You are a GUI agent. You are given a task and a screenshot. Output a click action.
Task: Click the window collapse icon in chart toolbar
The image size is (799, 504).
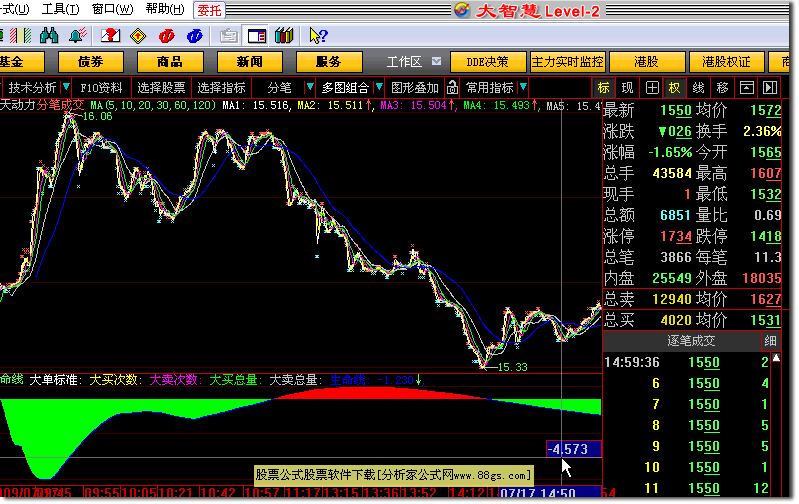point(747,88)
